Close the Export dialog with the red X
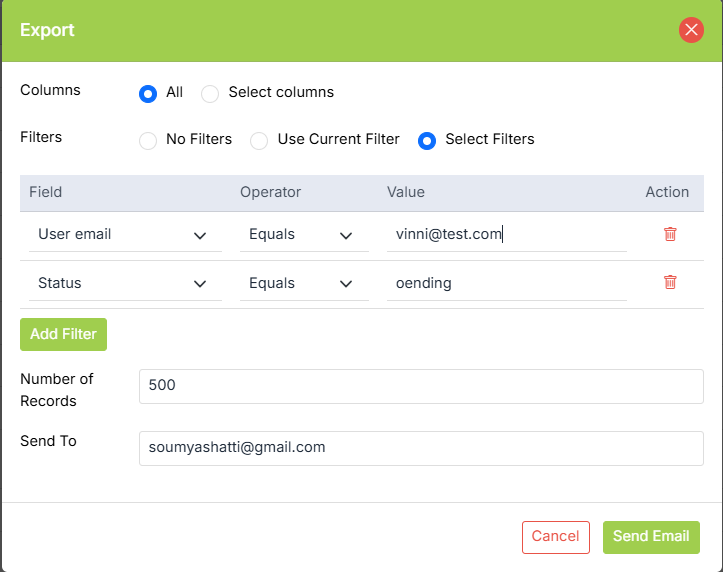Screen dimensions: 723x572 [x=691, y=30]
